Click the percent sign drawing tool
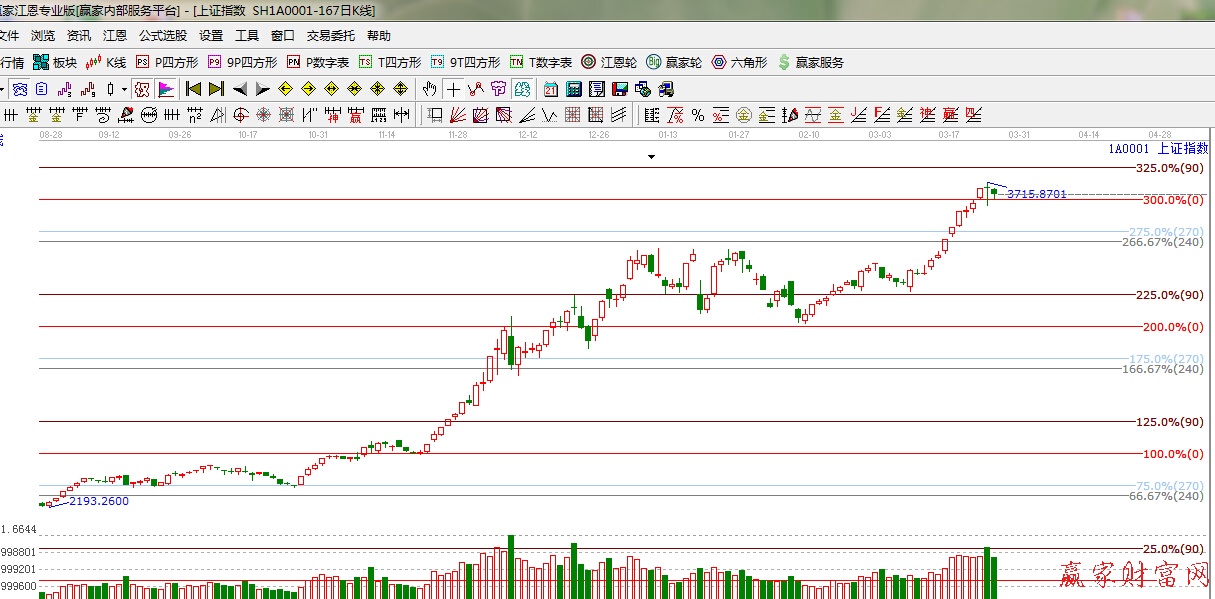 point(697,114)
